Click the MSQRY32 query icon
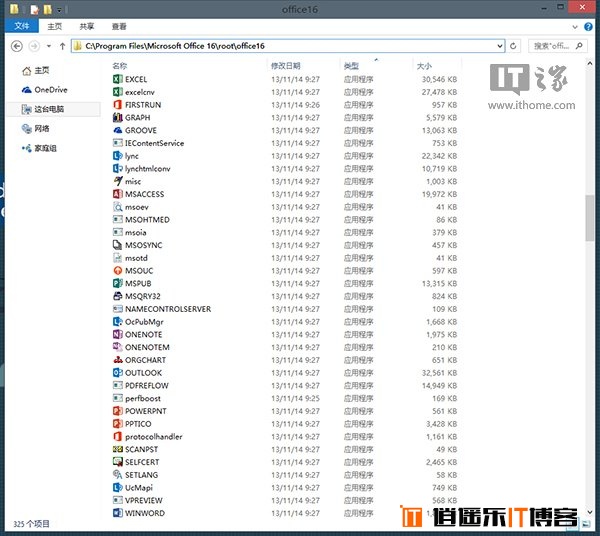 pyautogui.click(x=117, y=296)
